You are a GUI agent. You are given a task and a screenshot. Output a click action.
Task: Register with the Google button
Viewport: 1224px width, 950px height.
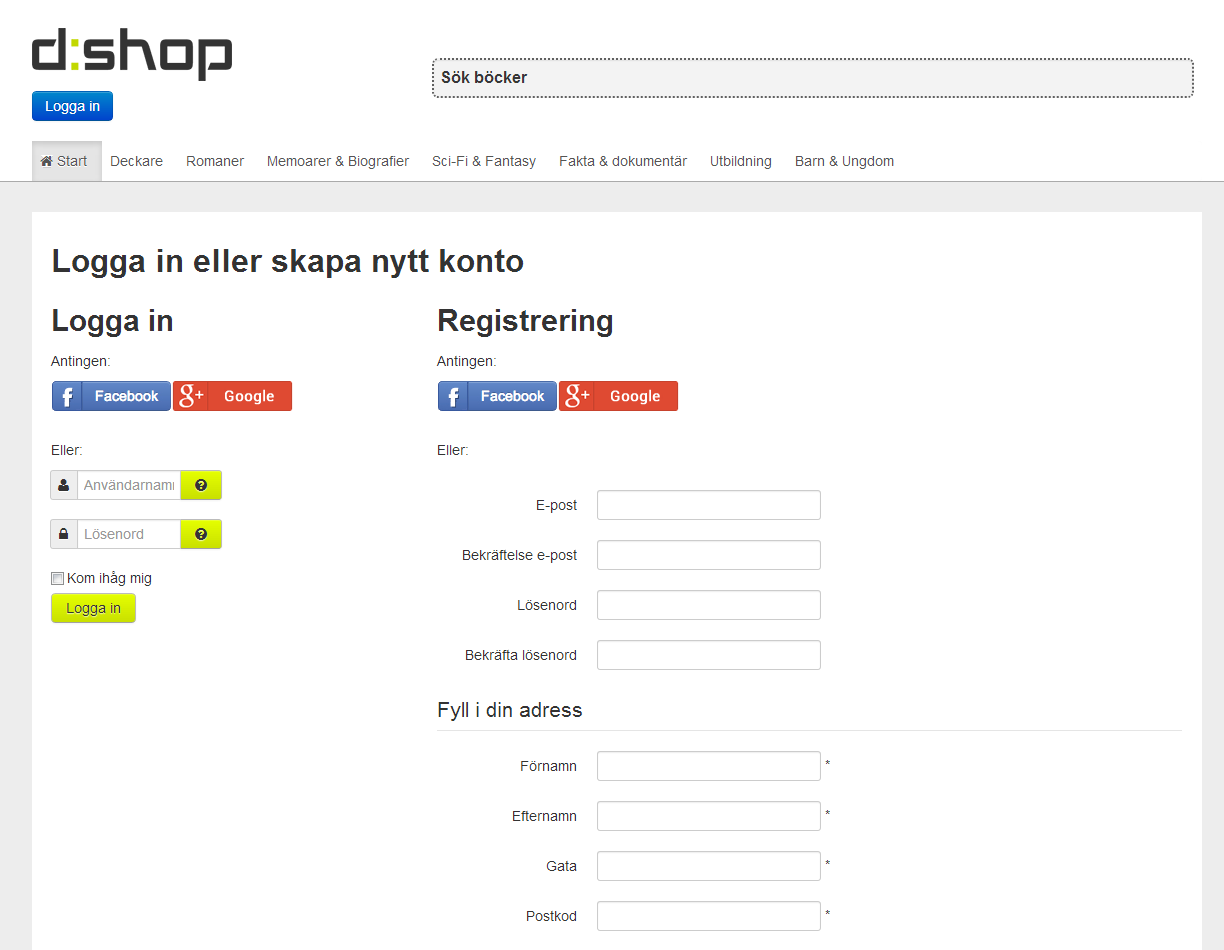619,396
